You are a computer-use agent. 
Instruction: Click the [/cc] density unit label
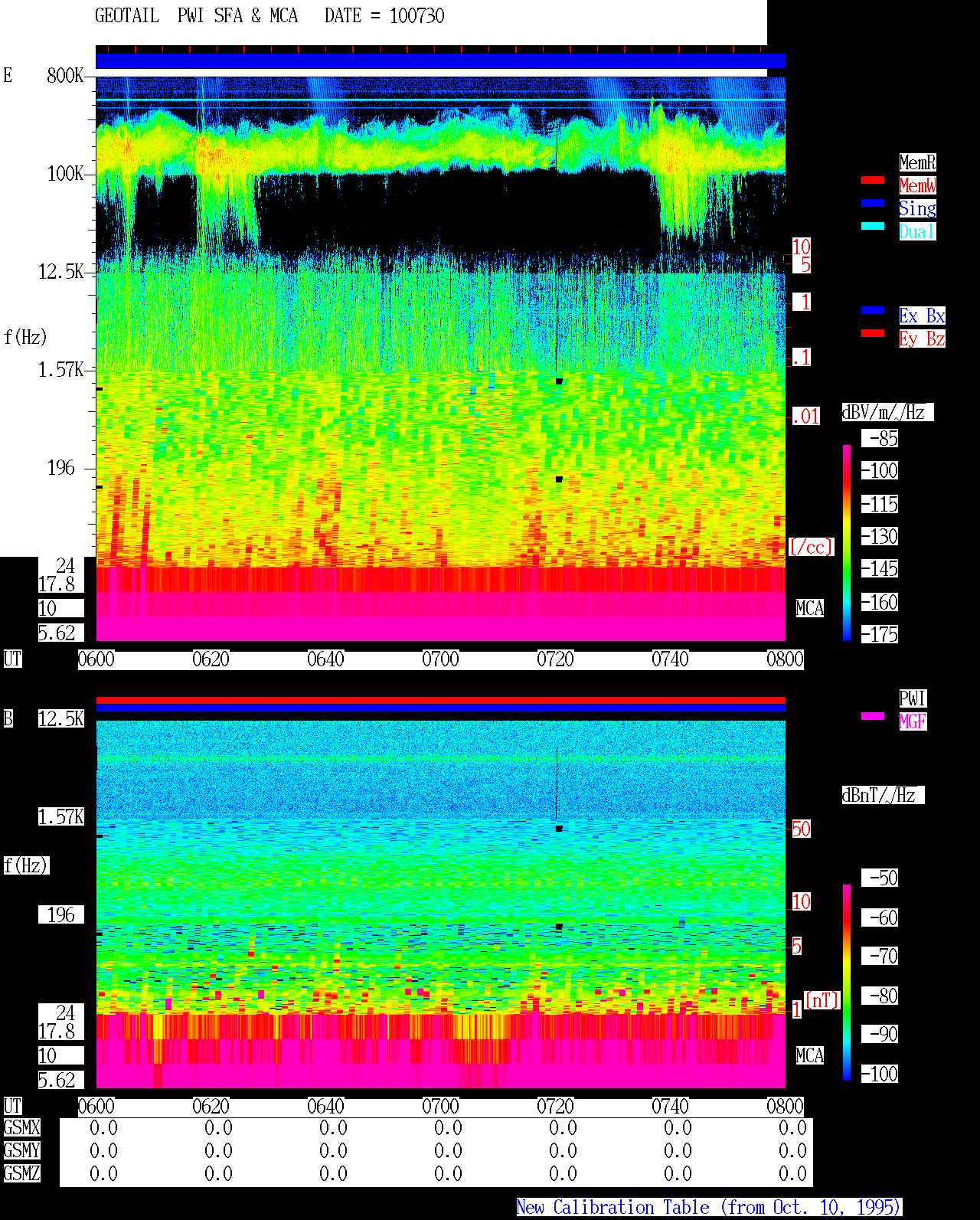point(811,547)
